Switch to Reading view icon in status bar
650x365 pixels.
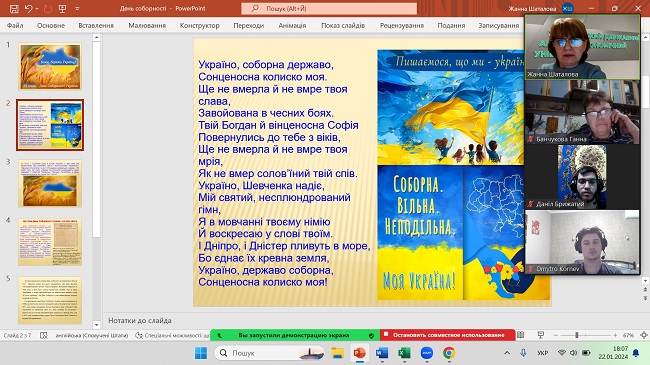pos(521,335)
